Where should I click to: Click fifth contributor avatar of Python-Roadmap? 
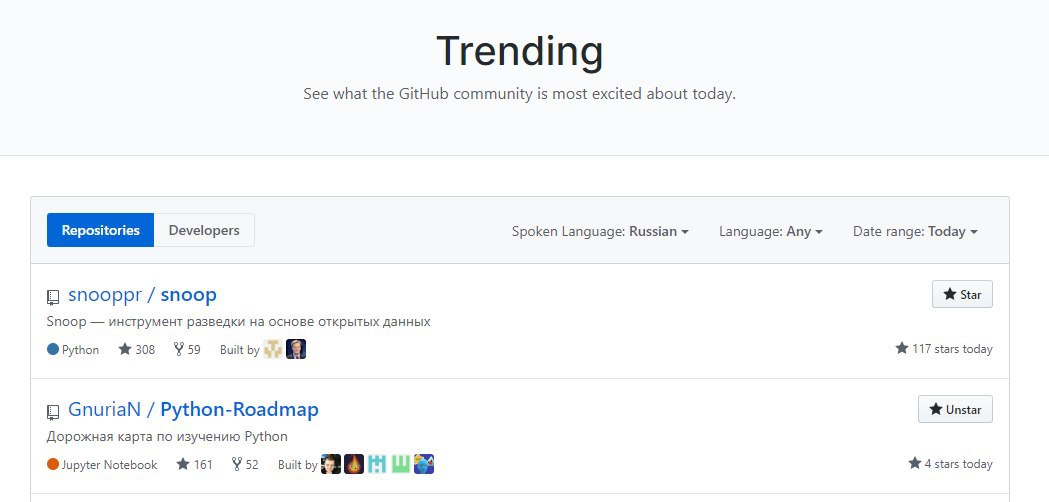423,465
